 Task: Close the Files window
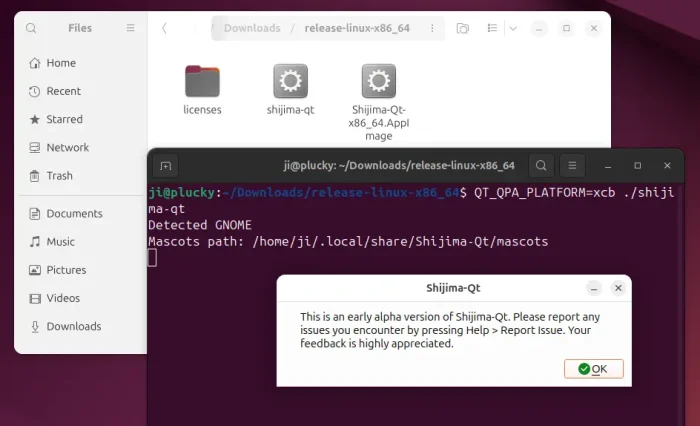[x=594, y=28]
